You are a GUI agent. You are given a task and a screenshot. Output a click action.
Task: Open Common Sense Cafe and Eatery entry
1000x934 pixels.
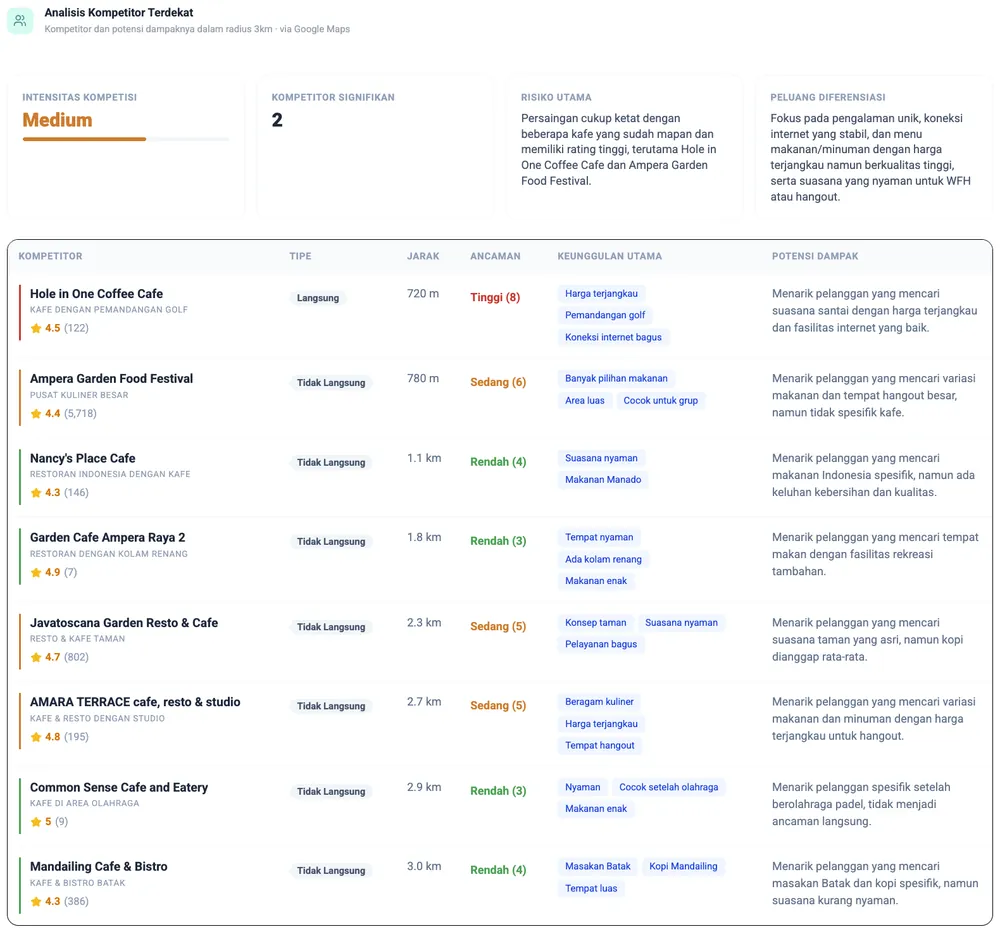(x=119, y=787)
